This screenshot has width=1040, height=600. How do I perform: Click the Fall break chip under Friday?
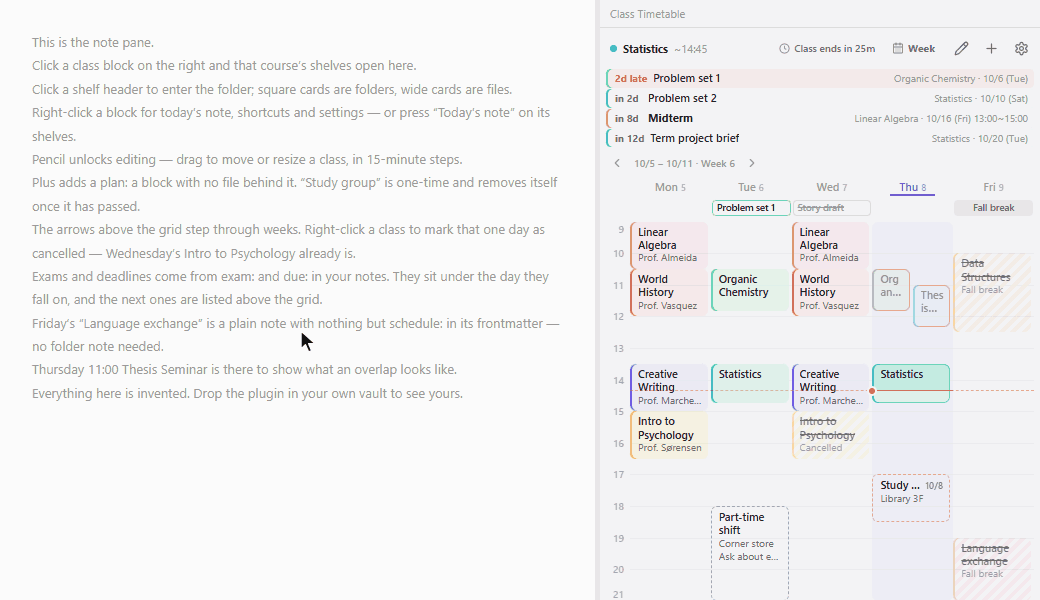(993, 208)
